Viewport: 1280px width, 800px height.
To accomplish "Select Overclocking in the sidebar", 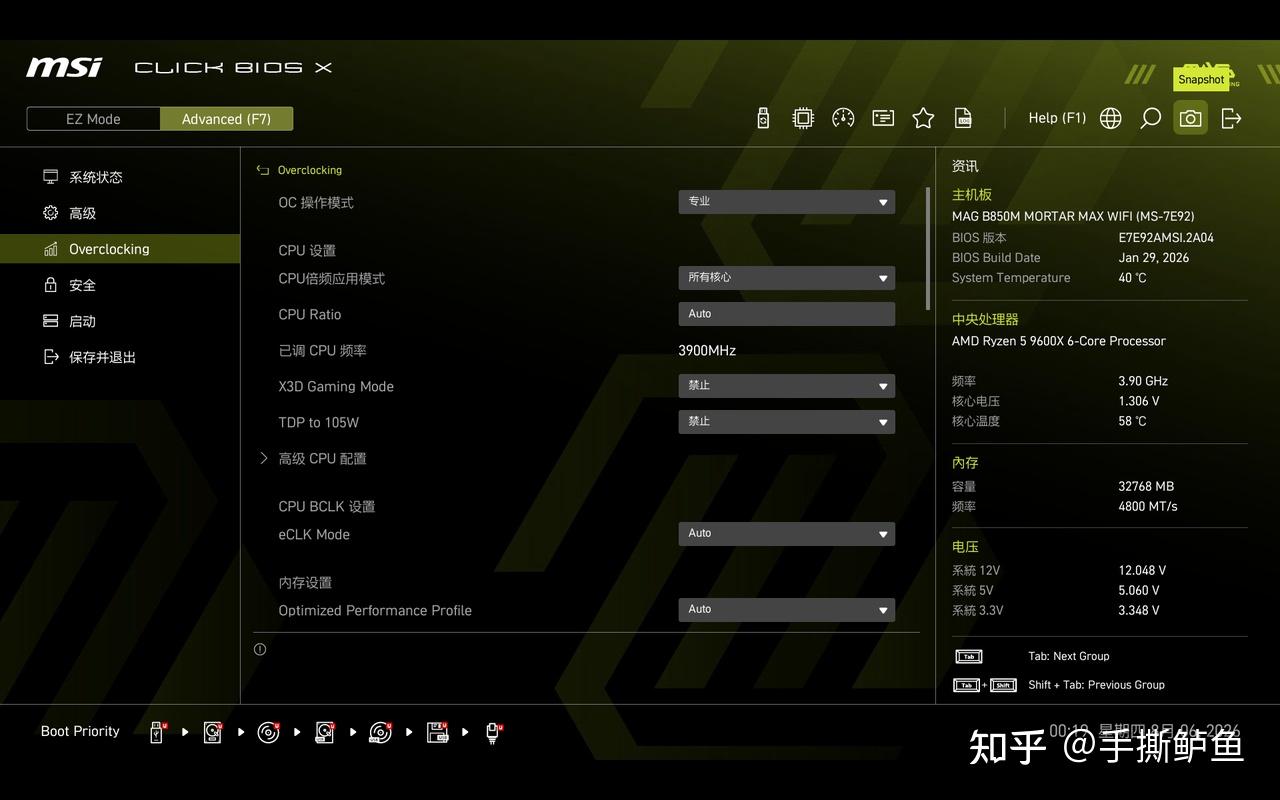I will (120, 249).
